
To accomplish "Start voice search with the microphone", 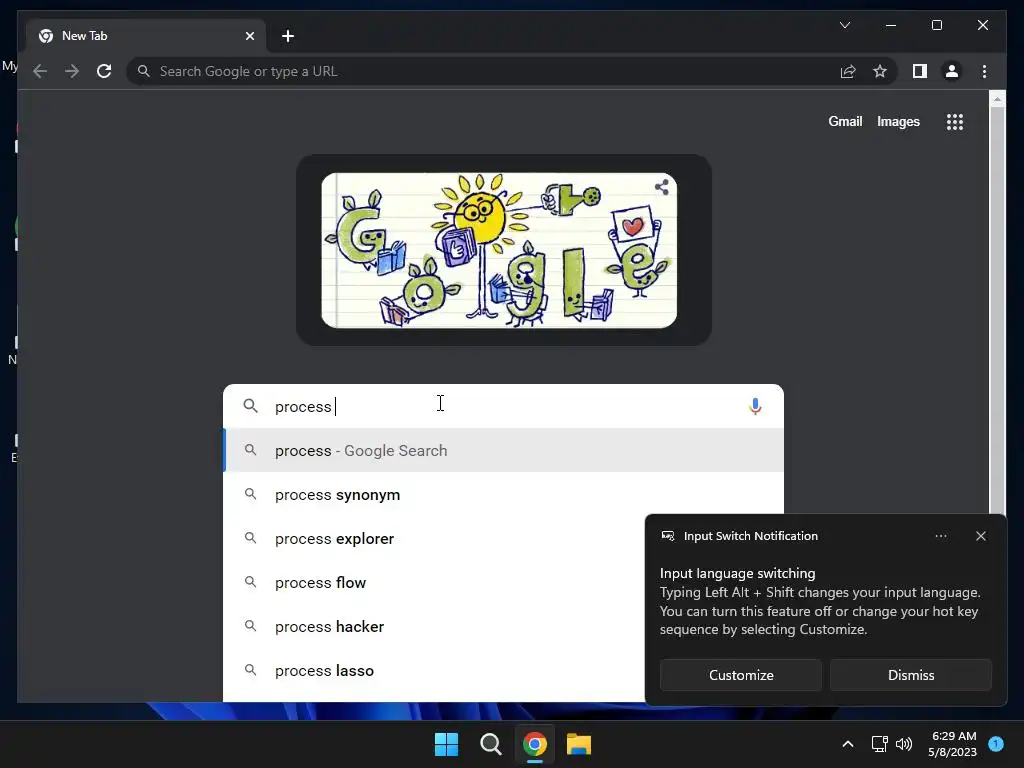I will 755,406.
